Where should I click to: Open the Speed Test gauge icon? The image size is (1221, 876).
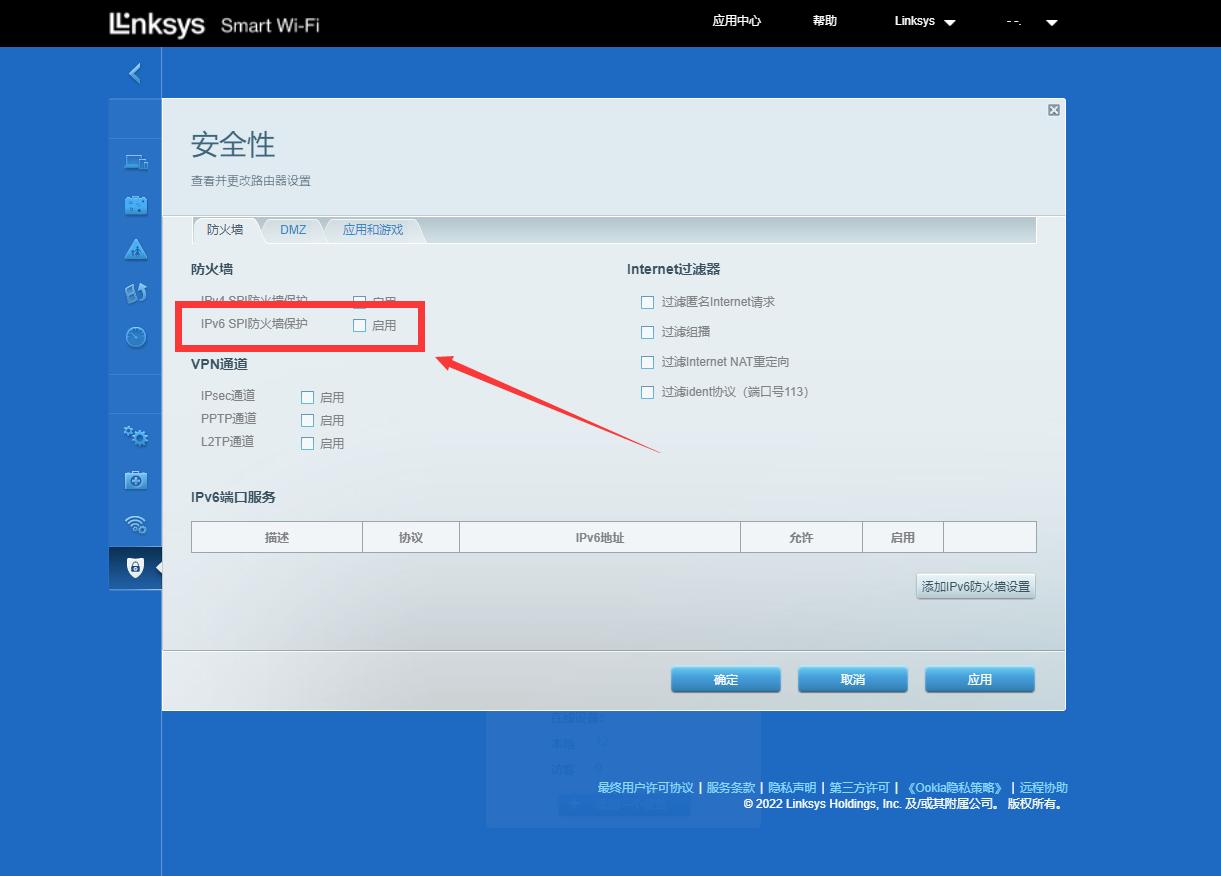tap(135, 337)
